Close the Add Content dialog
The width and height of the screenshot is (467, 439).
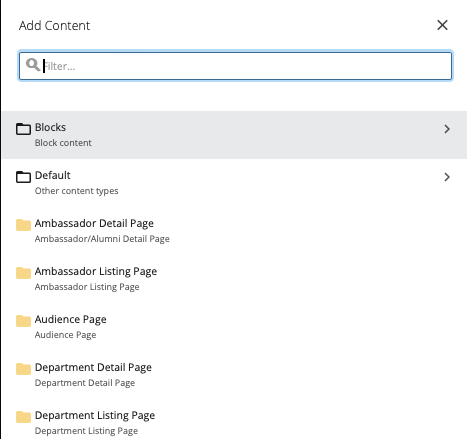tap(442, 25)
